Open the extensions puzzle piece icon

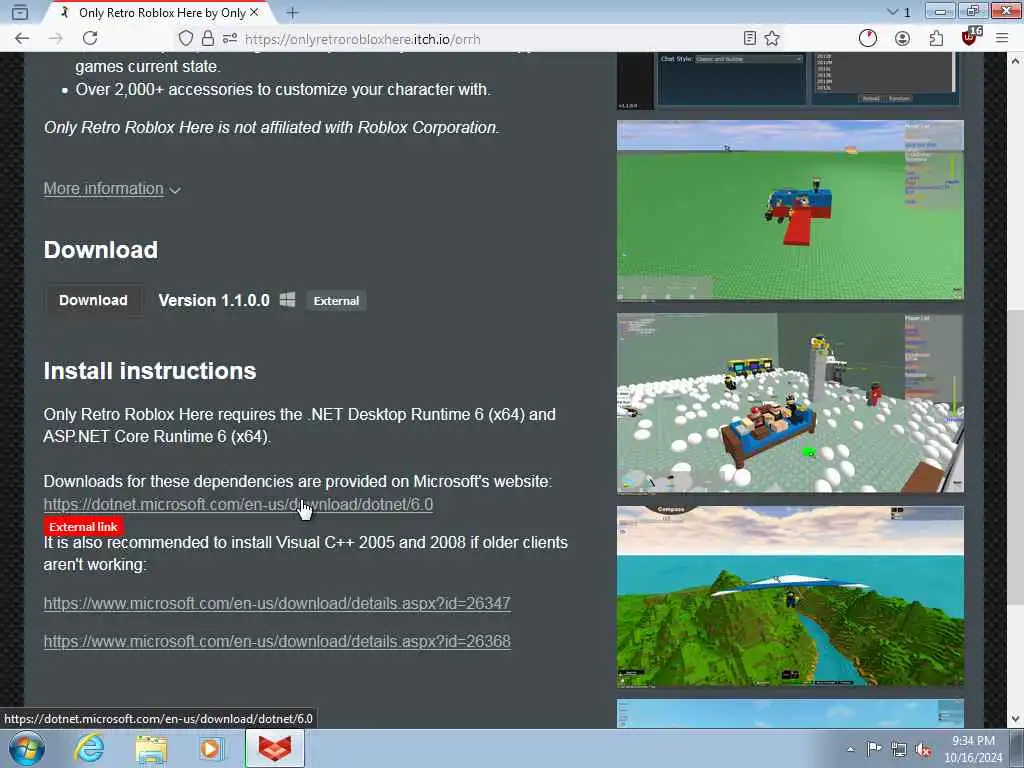tap(936, 39)
